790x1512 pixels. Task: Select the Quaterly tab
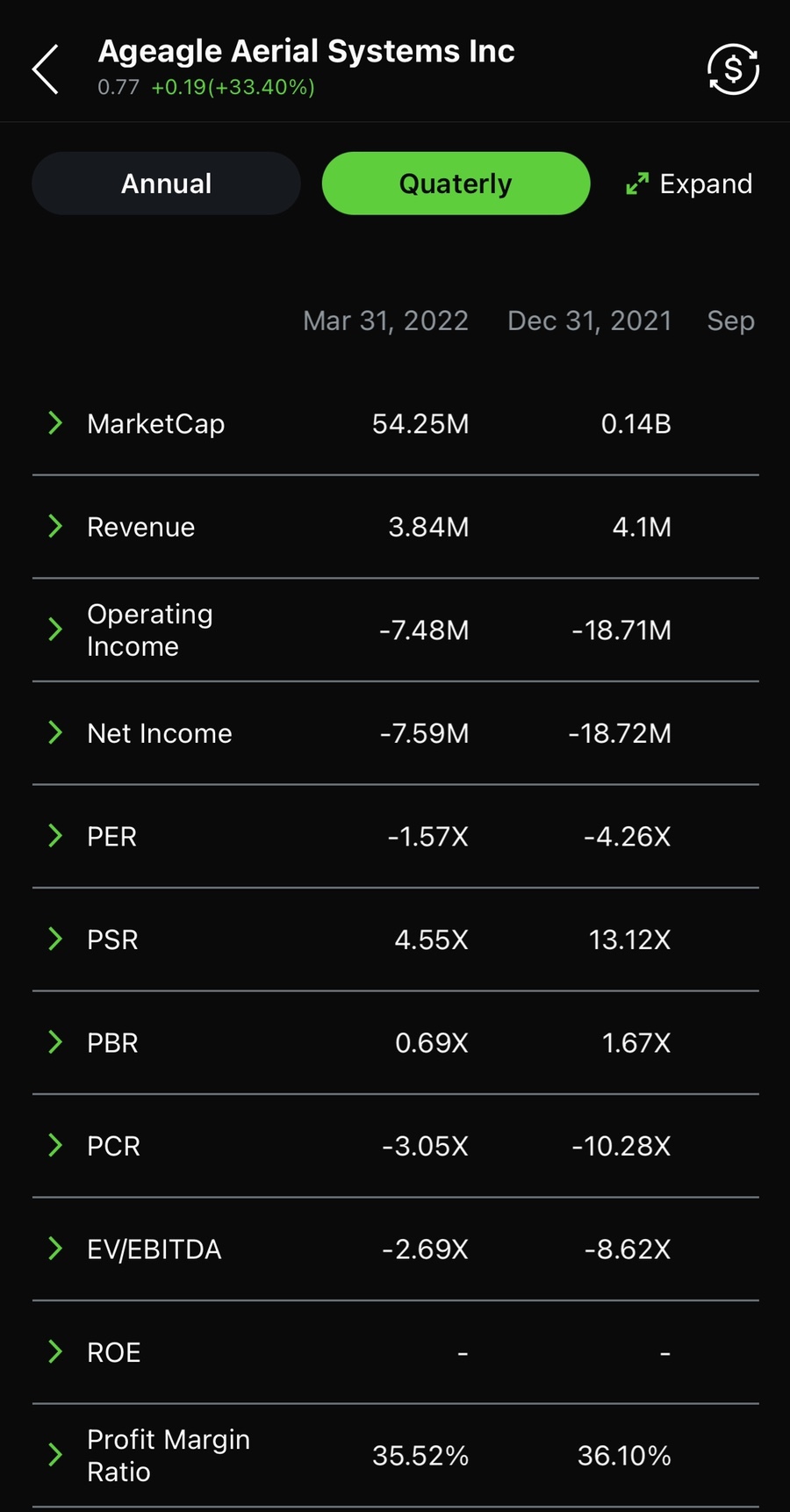click(x=456, y=184)
